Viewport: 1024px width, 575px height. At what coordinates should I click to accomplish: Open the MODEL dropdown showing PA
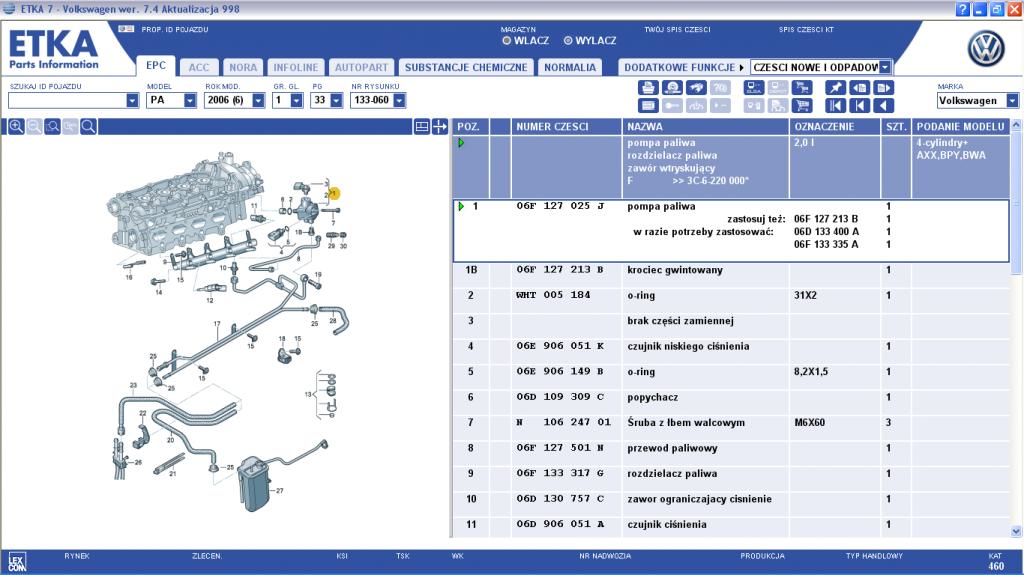(189, 101)
